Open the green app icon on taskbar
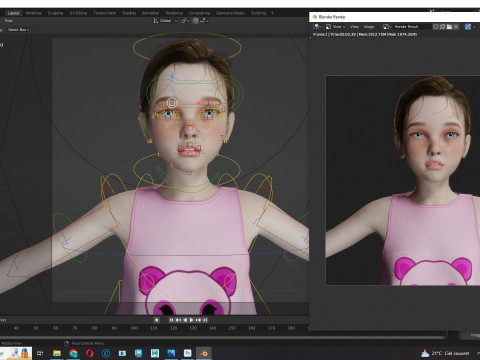 pos(155,353)
